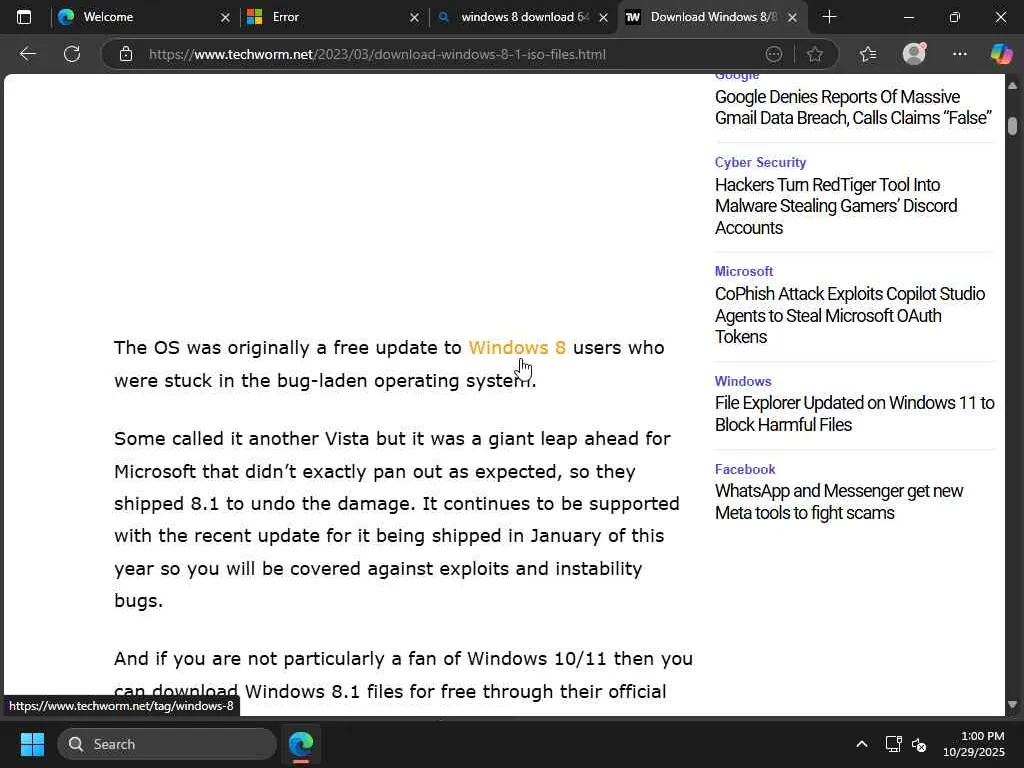Click the page scrollbar down arrow
This screenshot has height=768, width=1024.
coord(1012,705)
